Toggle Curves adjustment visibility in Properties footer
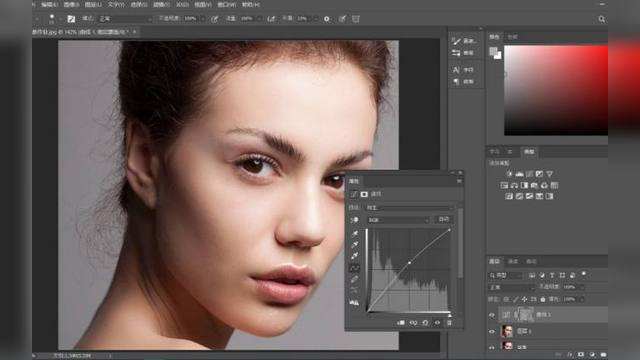Image resolution: width=640 pixels, height=360 pixels. coord(437,323)
